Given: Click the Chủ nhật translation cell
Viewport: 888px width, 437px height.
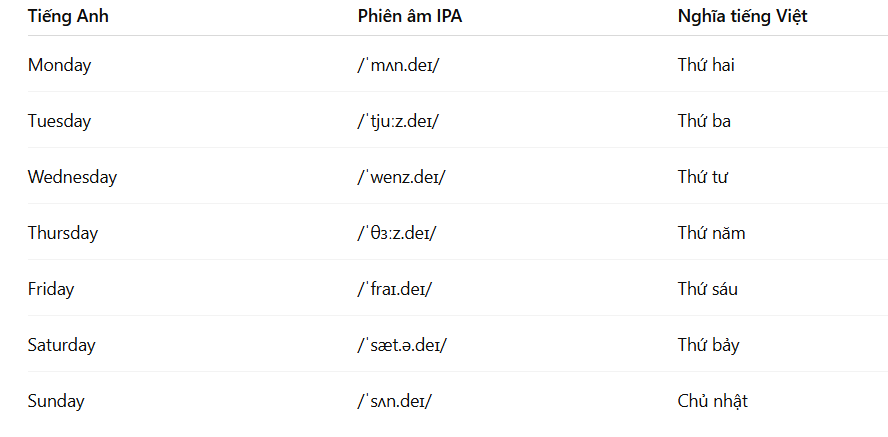Looking at the screenshot, I should click(712, 401).
